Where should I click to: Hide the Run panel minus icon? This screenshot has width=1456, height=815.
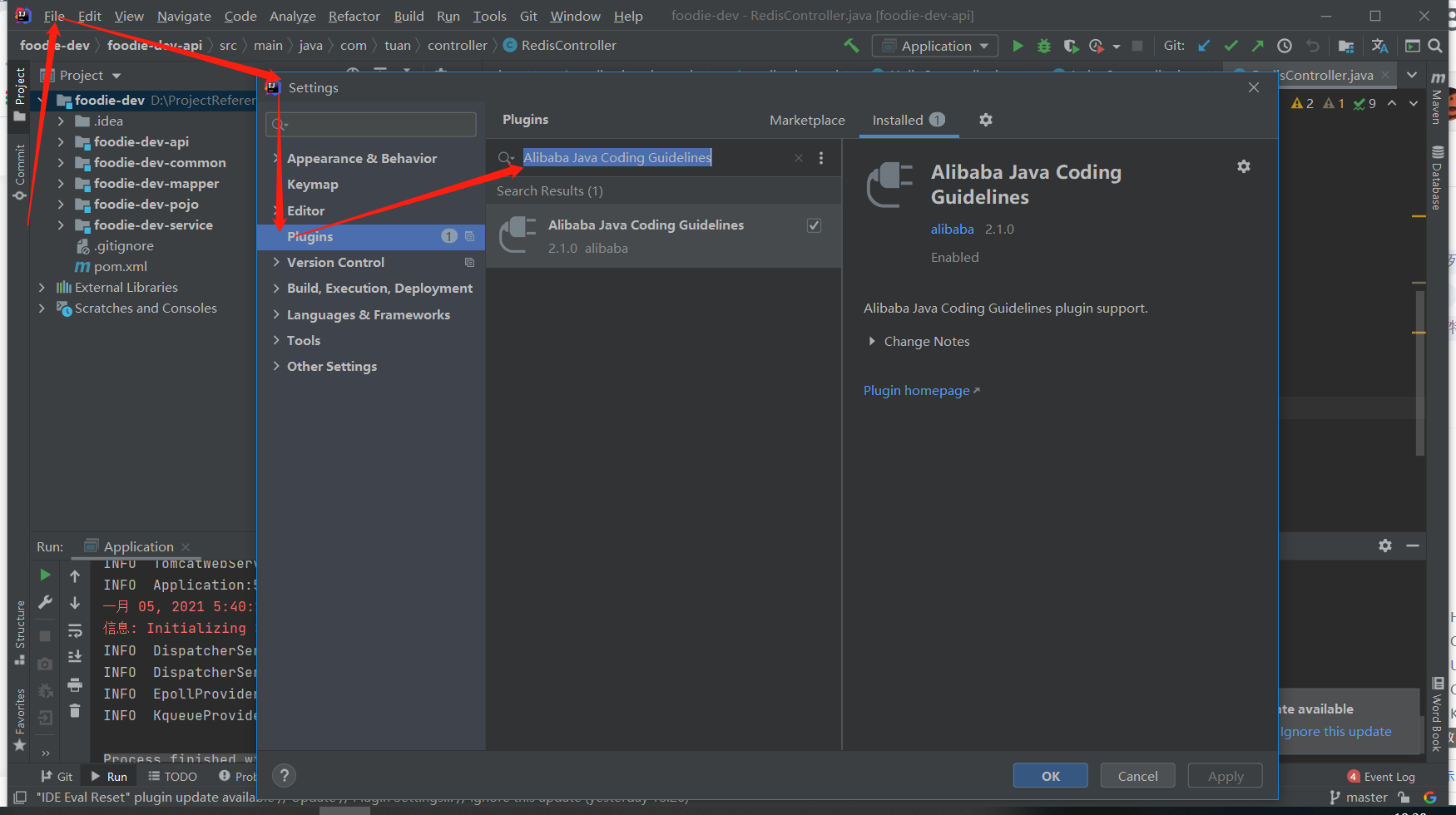point(1413,546)
